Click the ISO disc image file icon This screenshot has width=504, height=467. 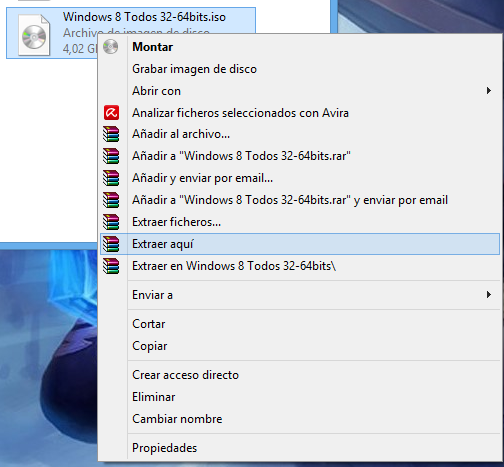34,35
